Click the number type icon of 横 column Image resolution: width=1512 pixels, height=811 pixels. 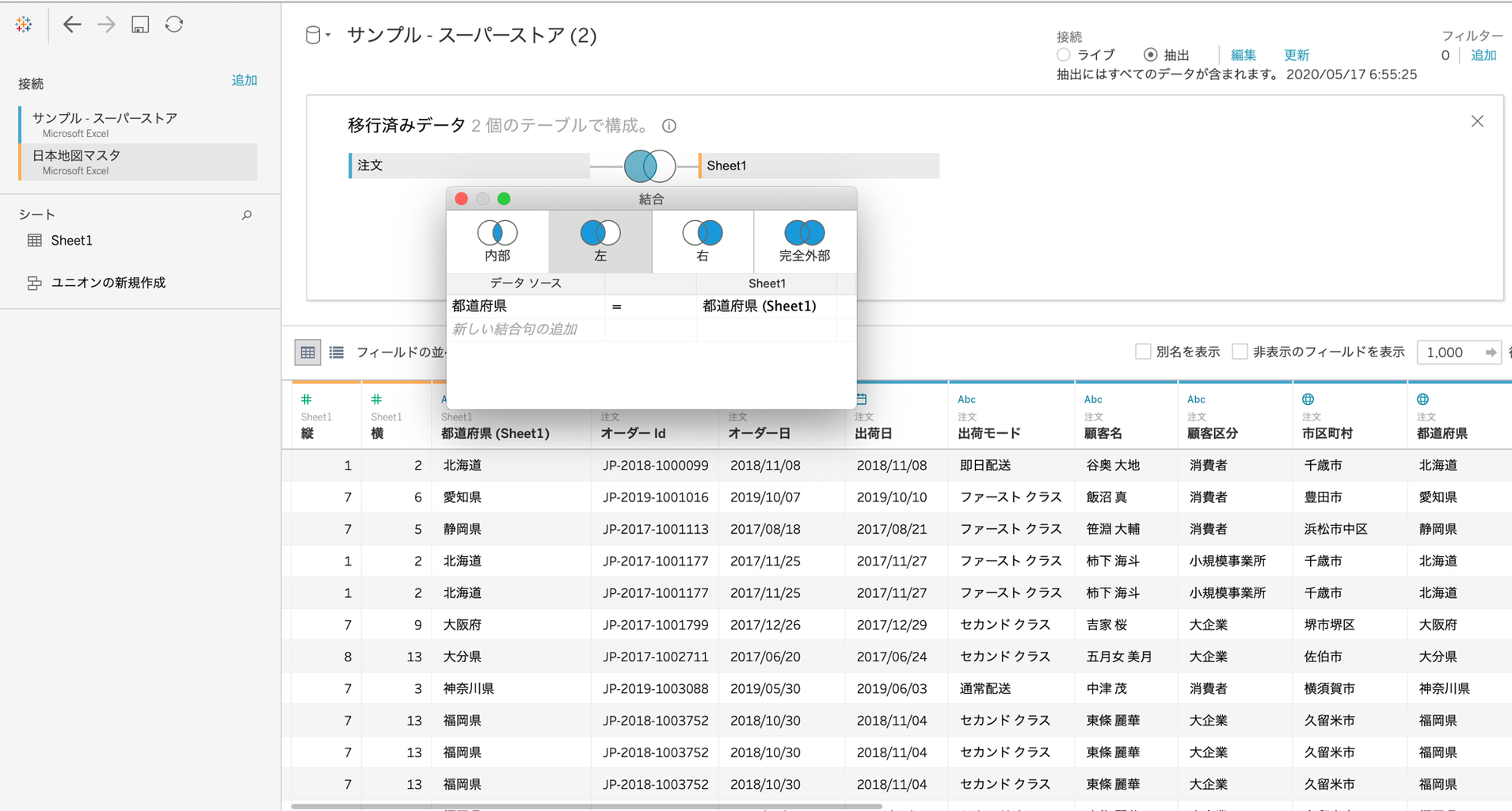[x=377, y=399]
